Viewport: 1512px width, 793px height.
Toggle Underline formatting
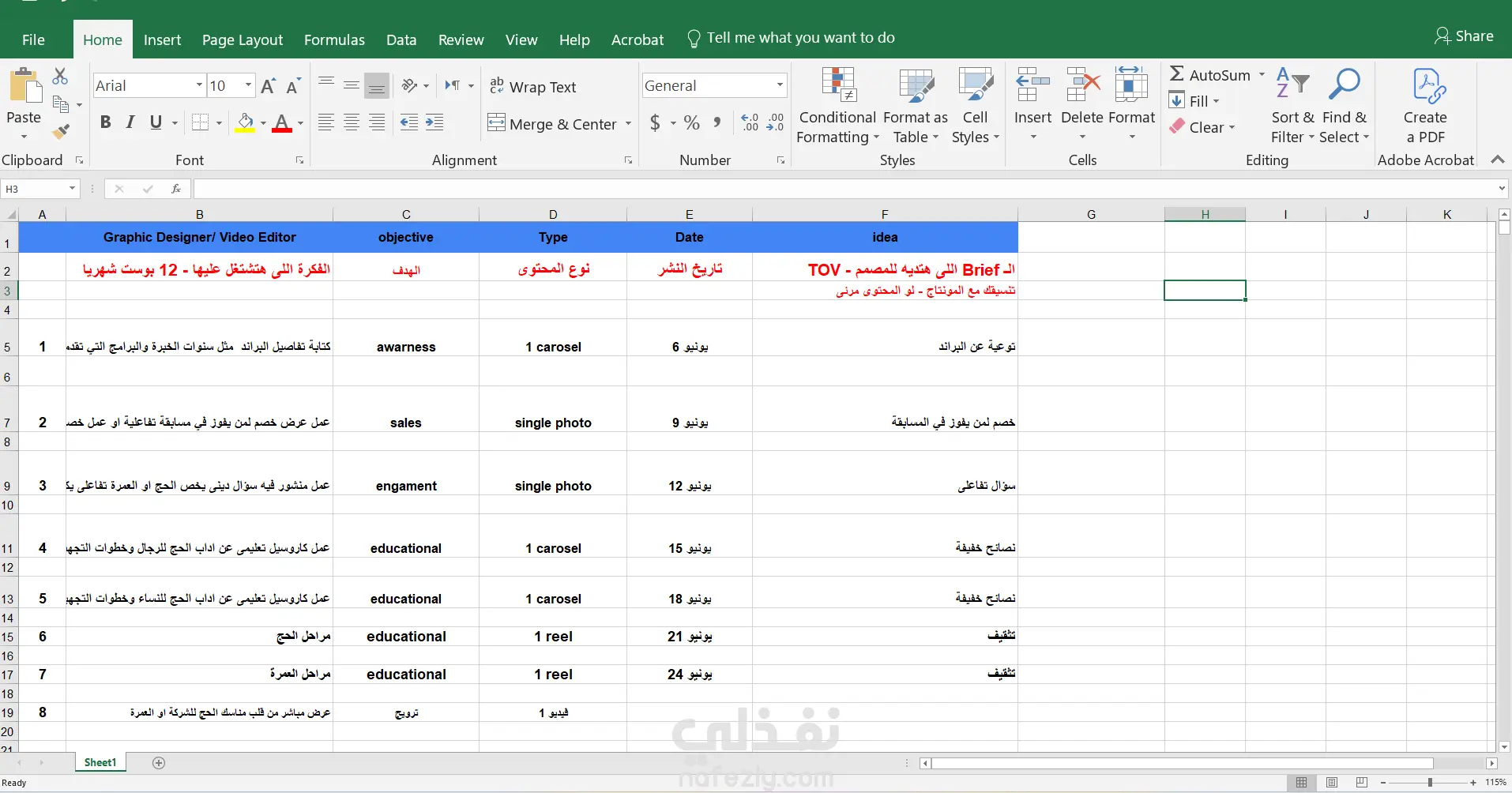point(156,122)
